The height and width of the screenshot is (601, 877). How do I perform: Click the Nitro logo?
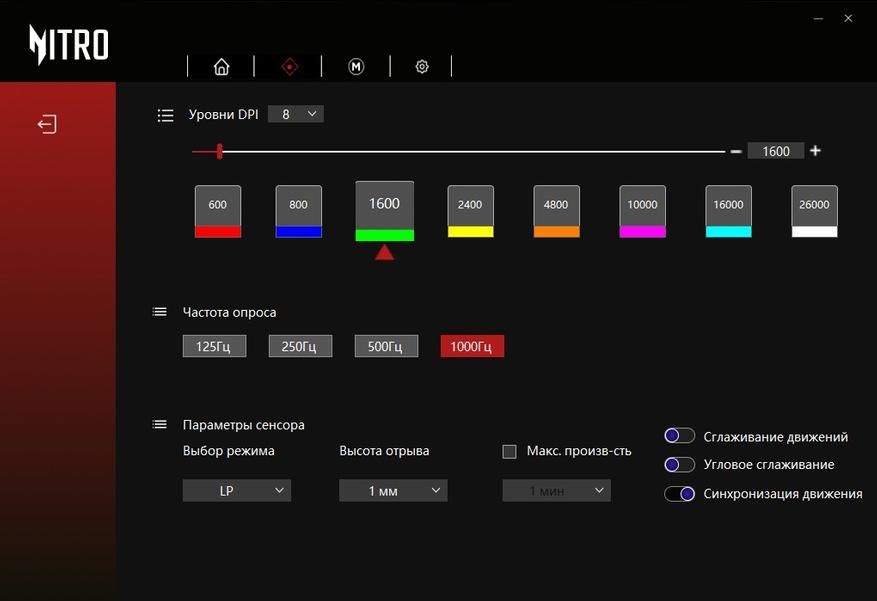click(x=69, y=45)
